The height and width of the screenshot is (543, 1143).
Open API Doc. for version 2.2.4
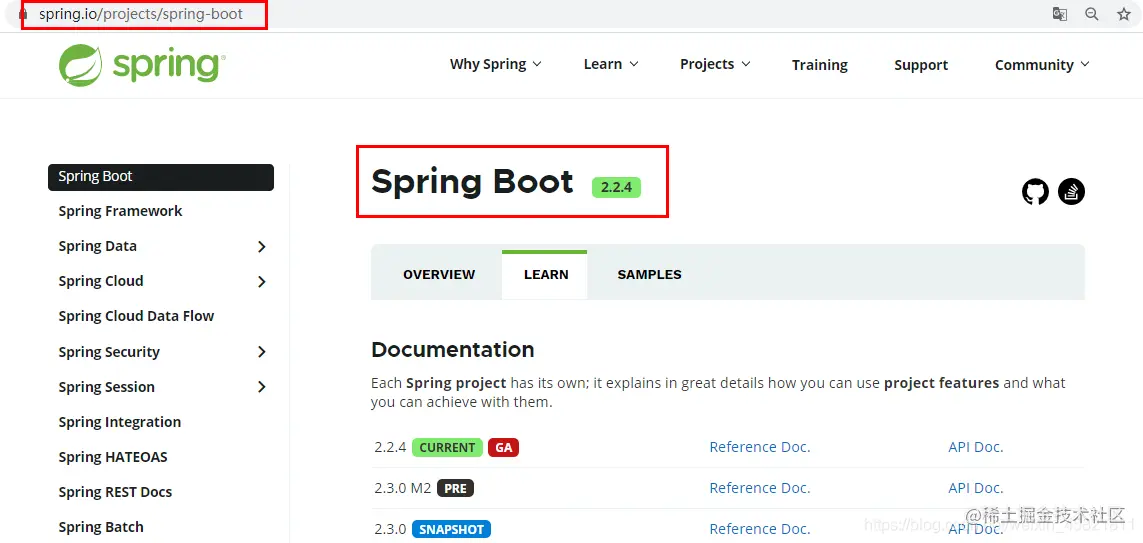tap(976, 447)
